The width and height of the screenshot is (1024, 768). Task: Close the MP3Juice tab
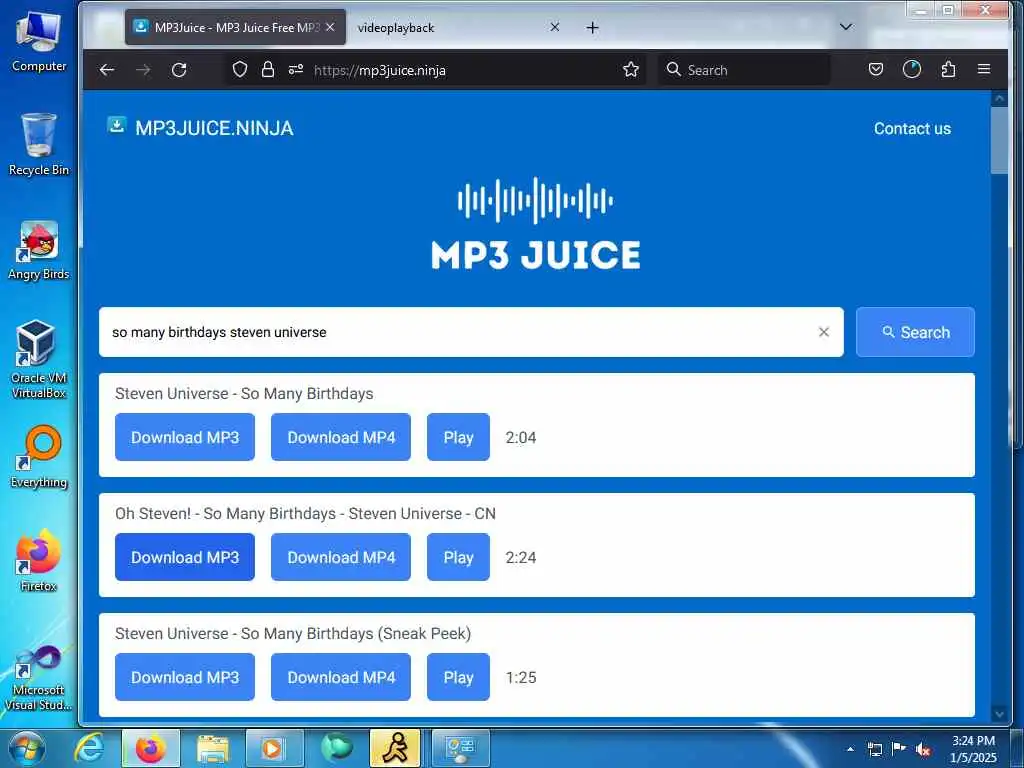pos(330,27)
